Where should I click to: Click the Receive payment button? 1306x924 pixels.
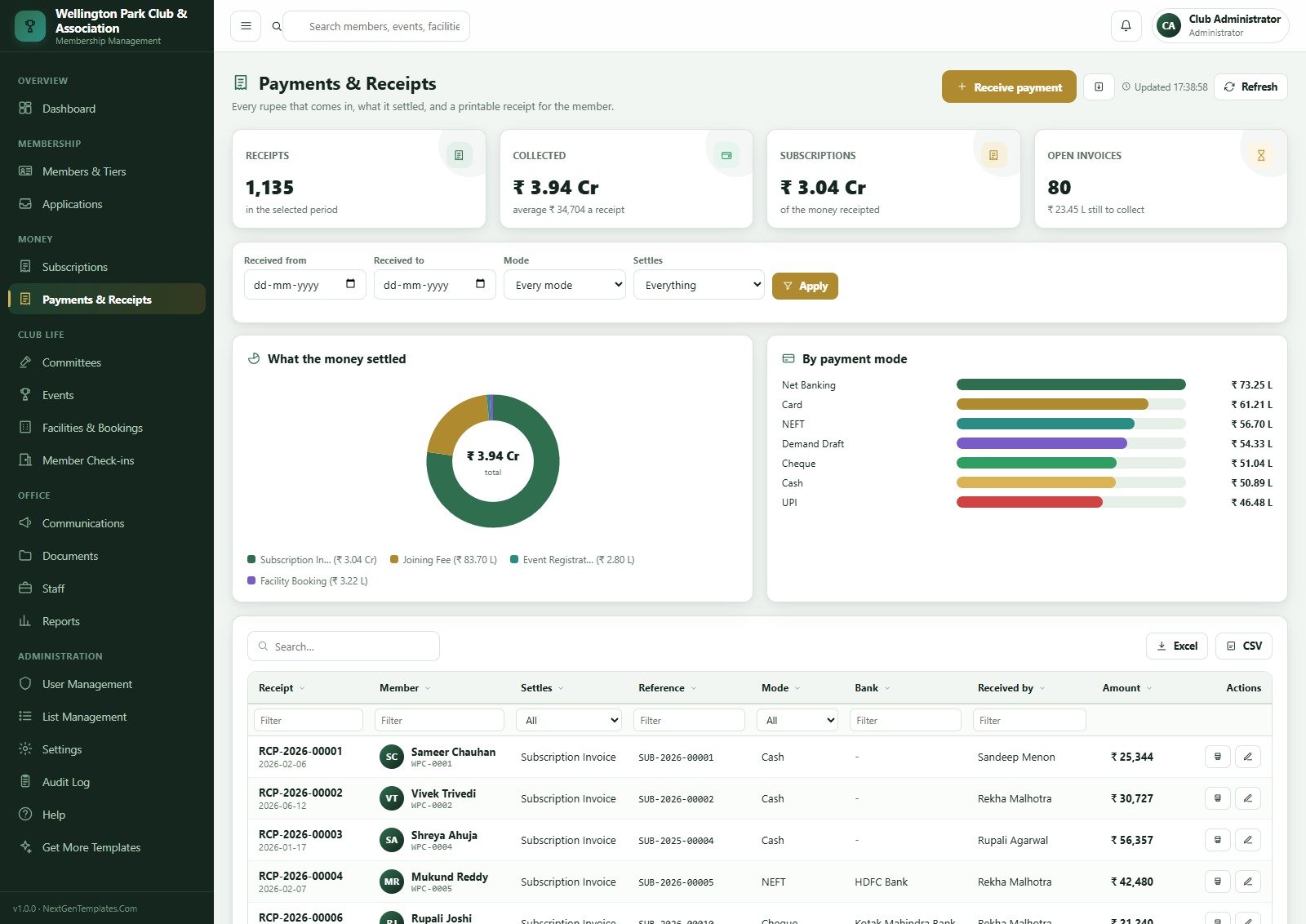coord(1009,87)
